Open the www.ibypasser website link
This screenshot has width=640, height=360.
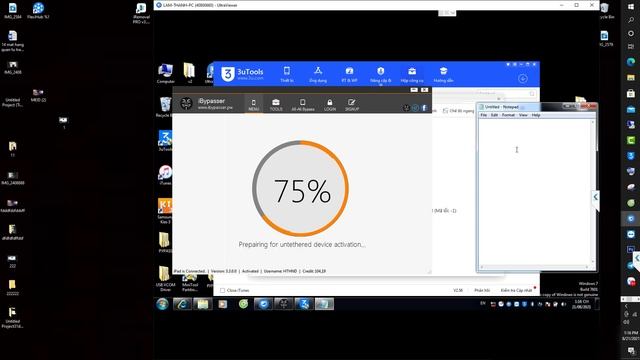(x=215, y=108)
